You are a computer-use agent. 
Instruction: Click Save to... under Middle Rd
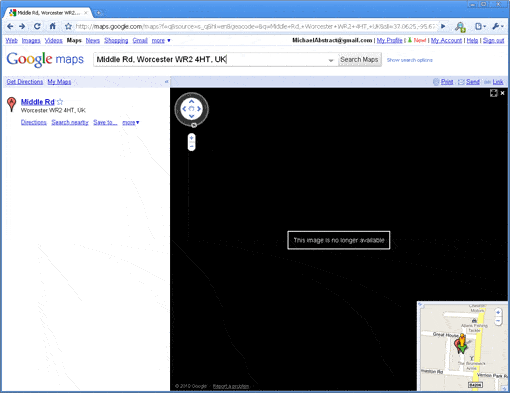(x=105, y=122)
